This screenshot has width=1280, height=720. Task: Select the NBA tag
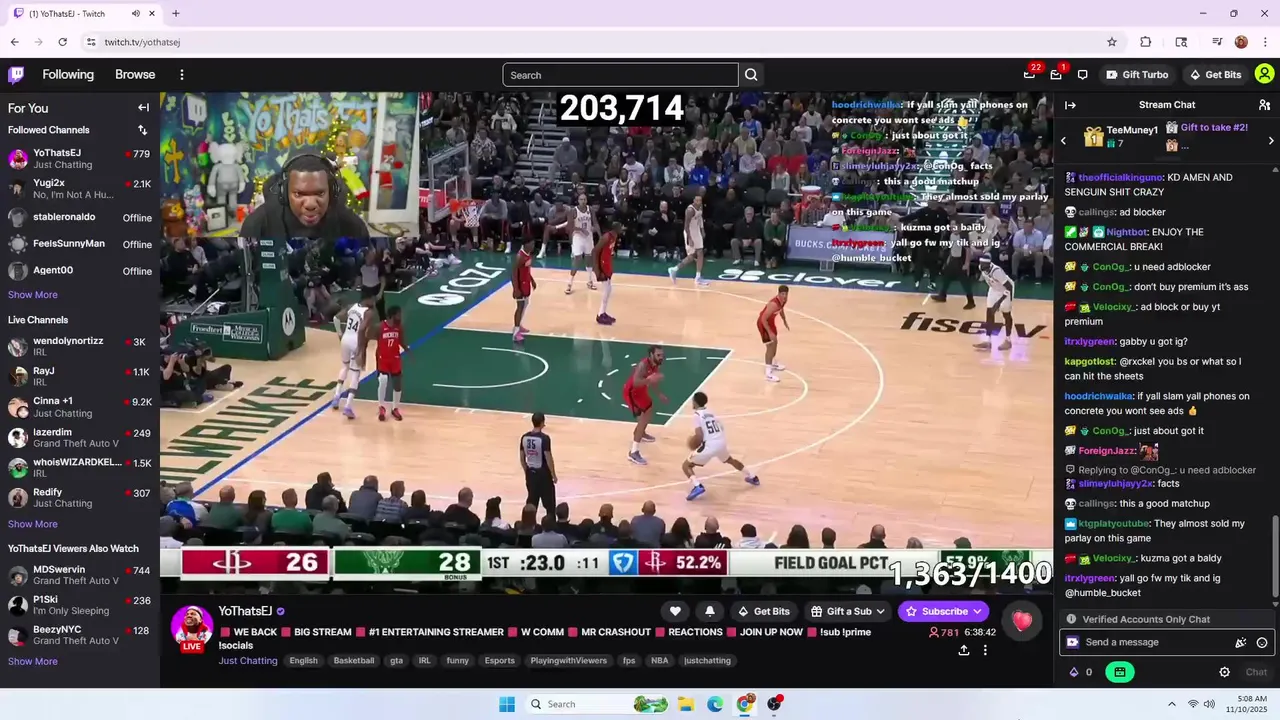[x=659, y=660]
